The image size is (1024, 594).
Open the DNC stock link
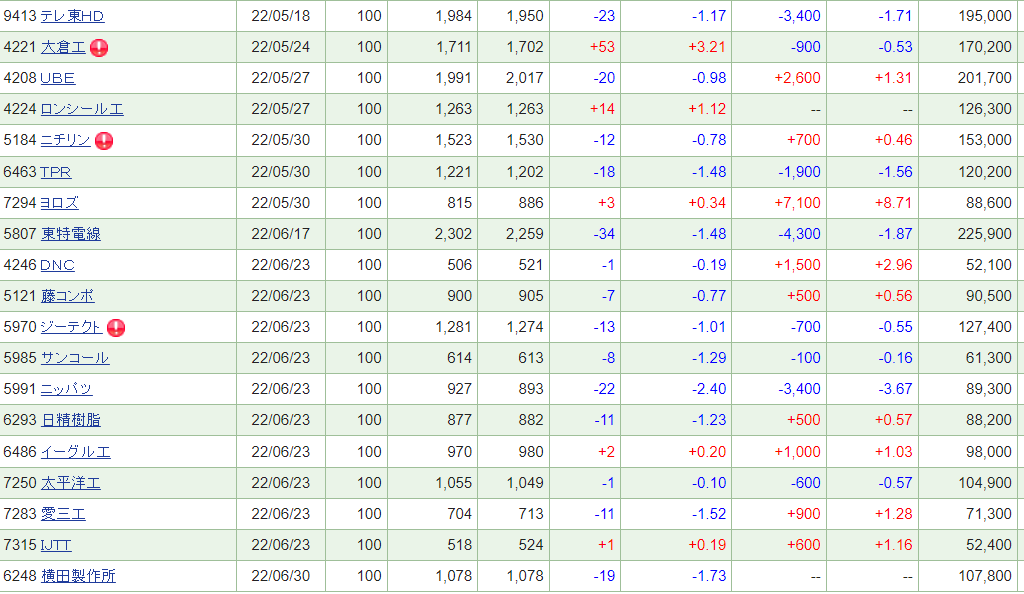click(57, 265)
